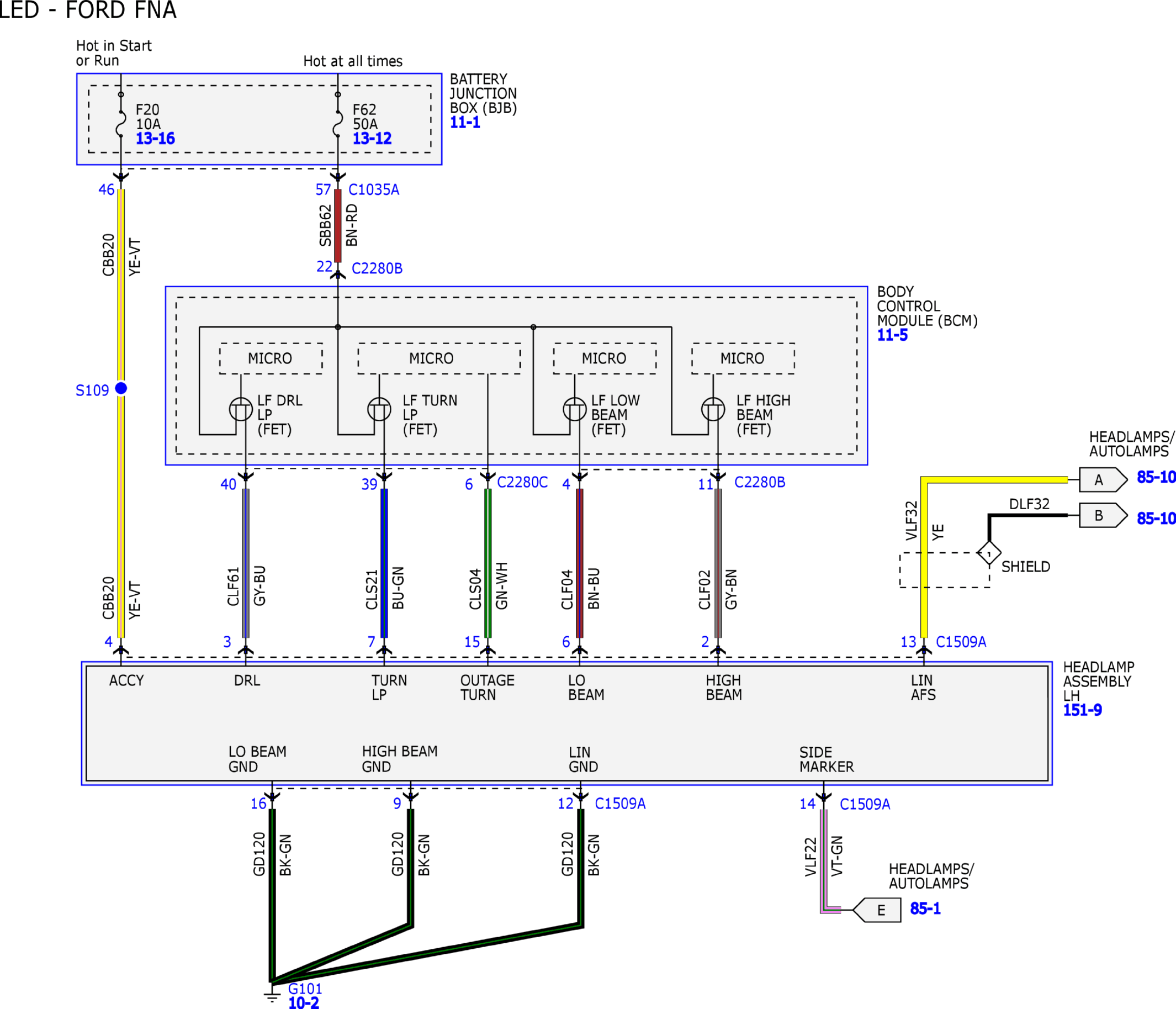1176x1009 pixels.
Task: Click the ACCY terminal label
Action: pyautogui.click(x=126, y=681)
